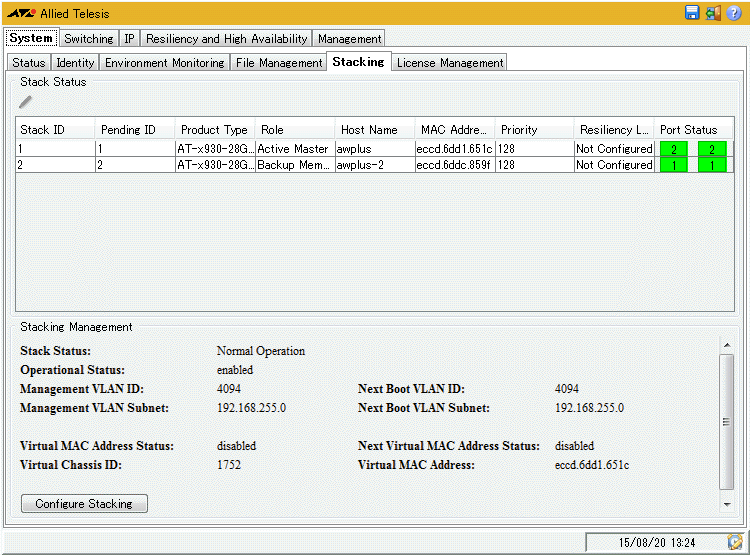Click the Configure Stacking button

pos(84,504)
